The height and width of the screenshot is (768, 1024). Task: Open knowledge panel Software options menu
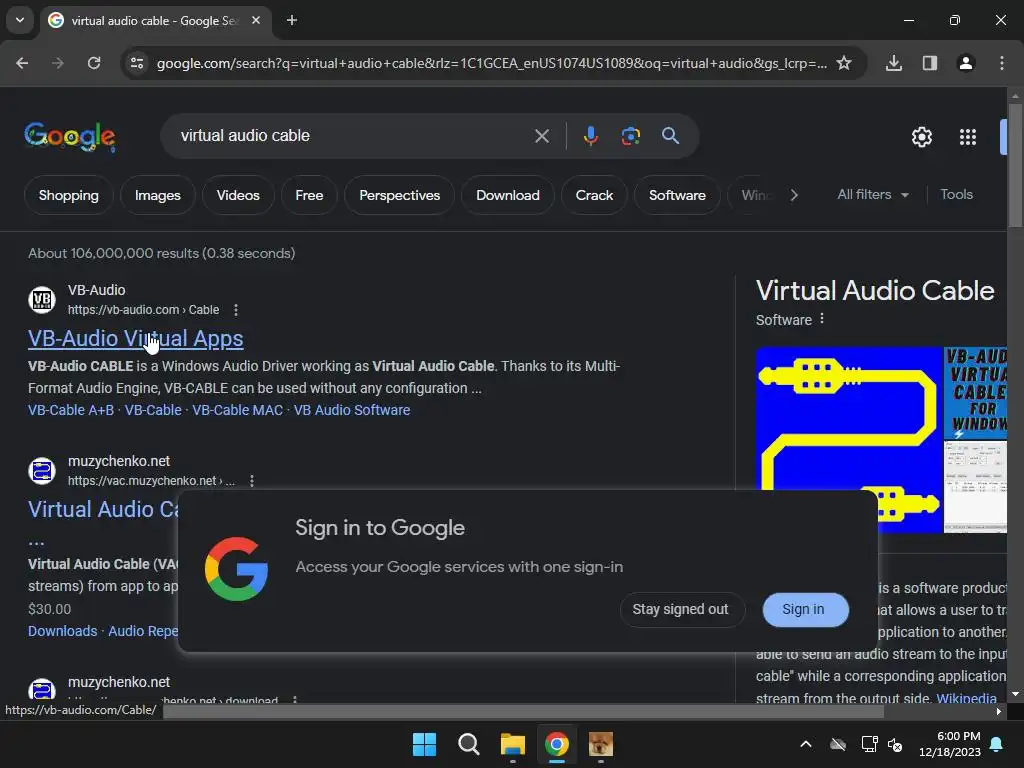(822, 319)
